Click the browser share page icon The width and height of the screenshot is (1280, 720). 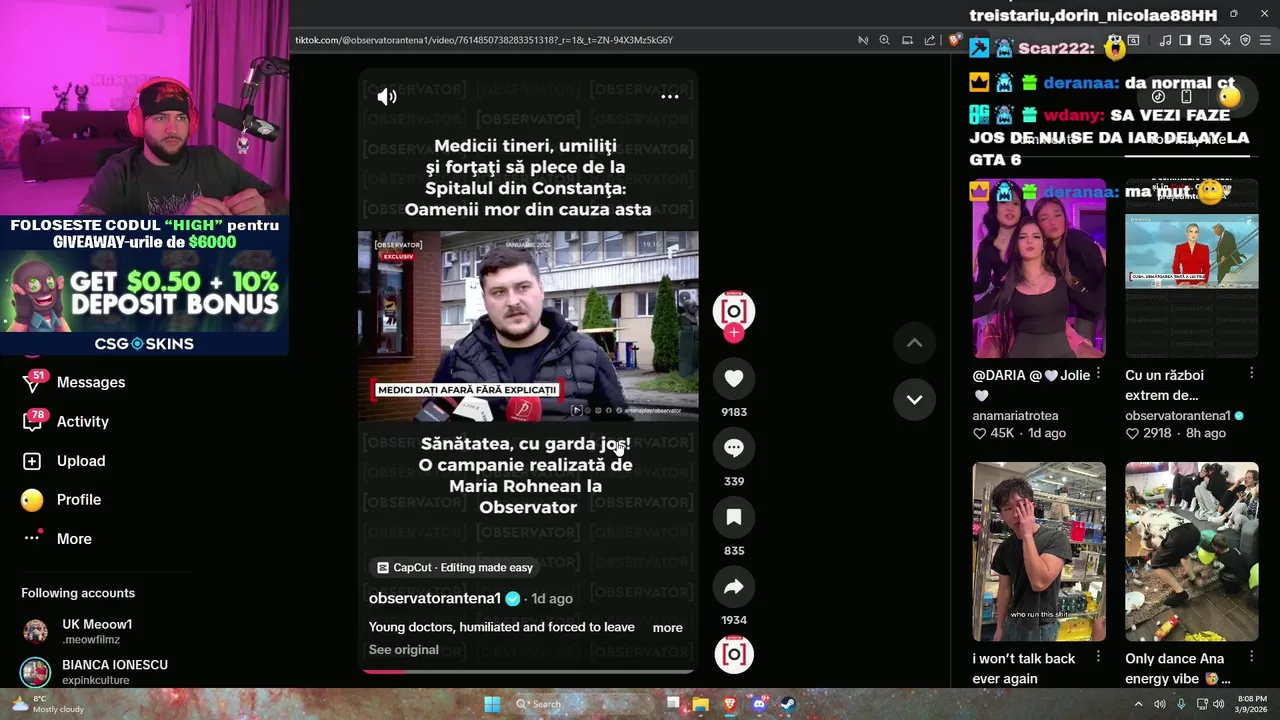[x=930, y=40]
